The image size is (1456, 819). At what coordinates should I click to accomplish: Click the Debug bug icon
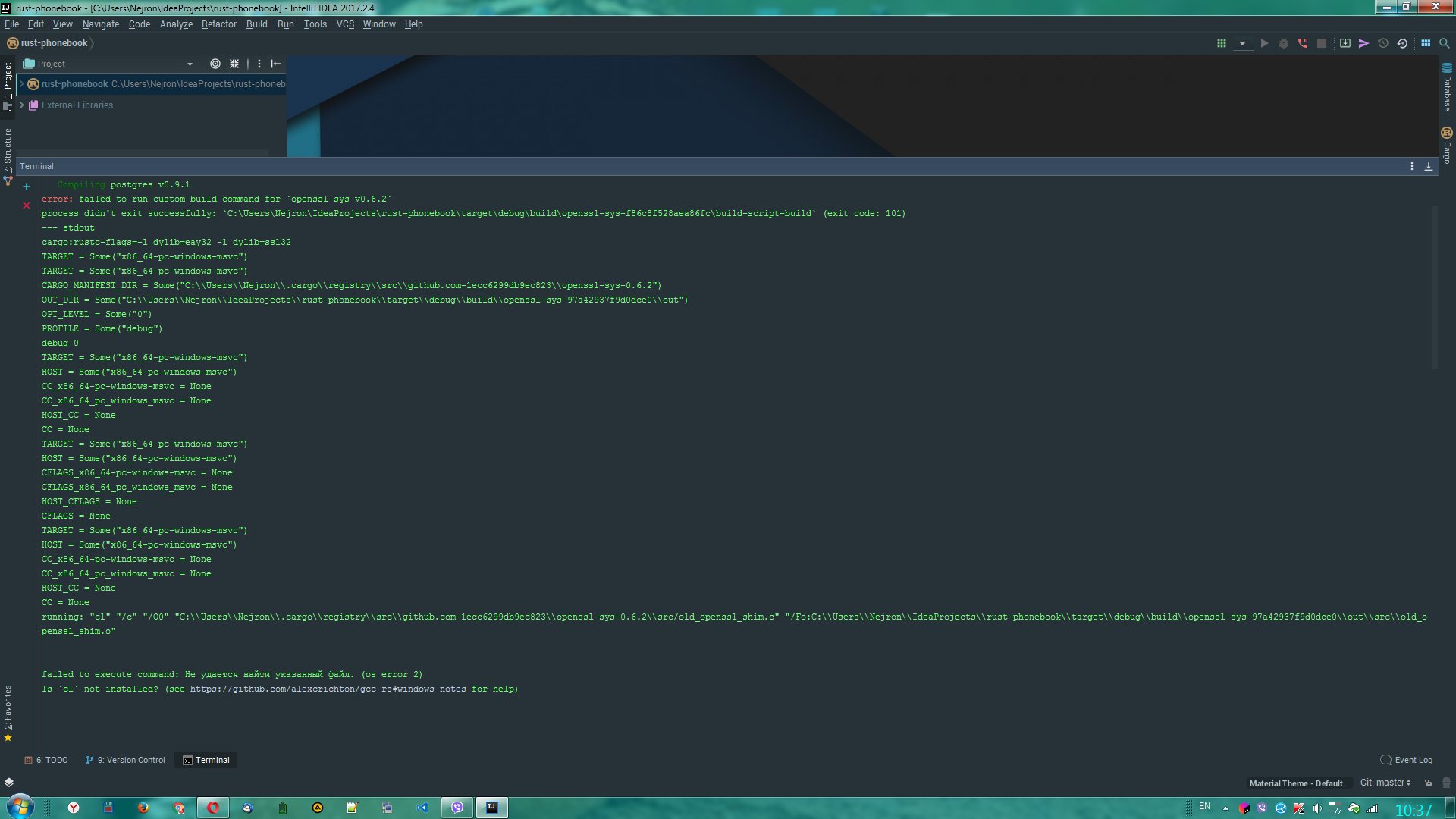click(1283, 43)
